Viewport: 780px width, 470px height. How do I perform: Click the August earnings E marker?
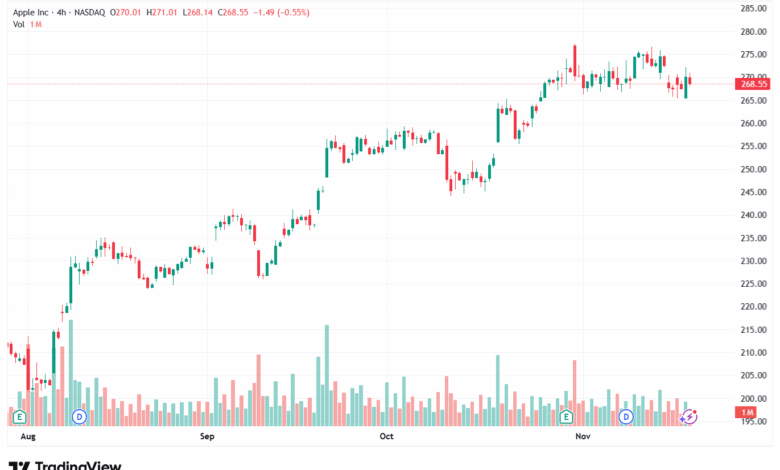[19, 416]
